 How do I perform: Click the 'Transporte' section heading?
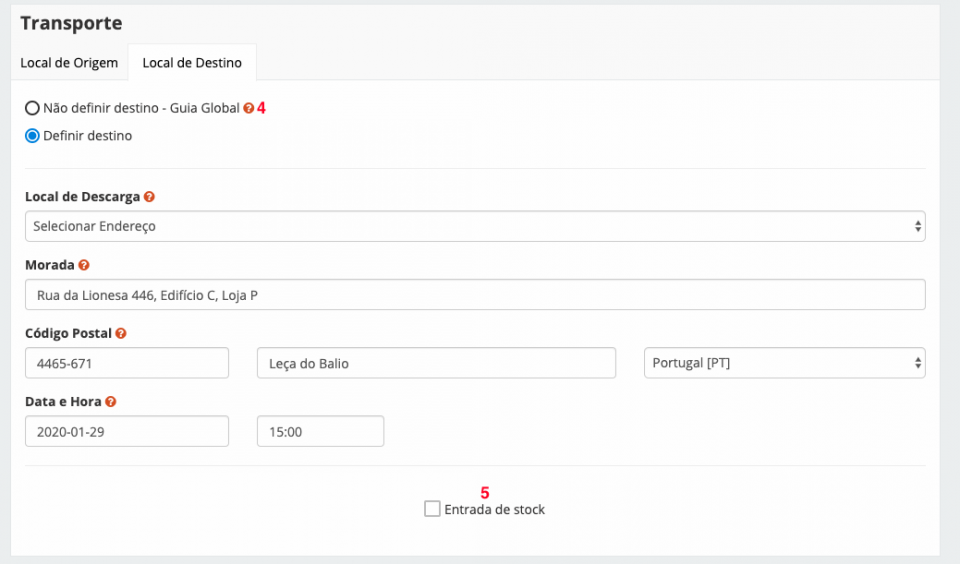pos(71,23)
